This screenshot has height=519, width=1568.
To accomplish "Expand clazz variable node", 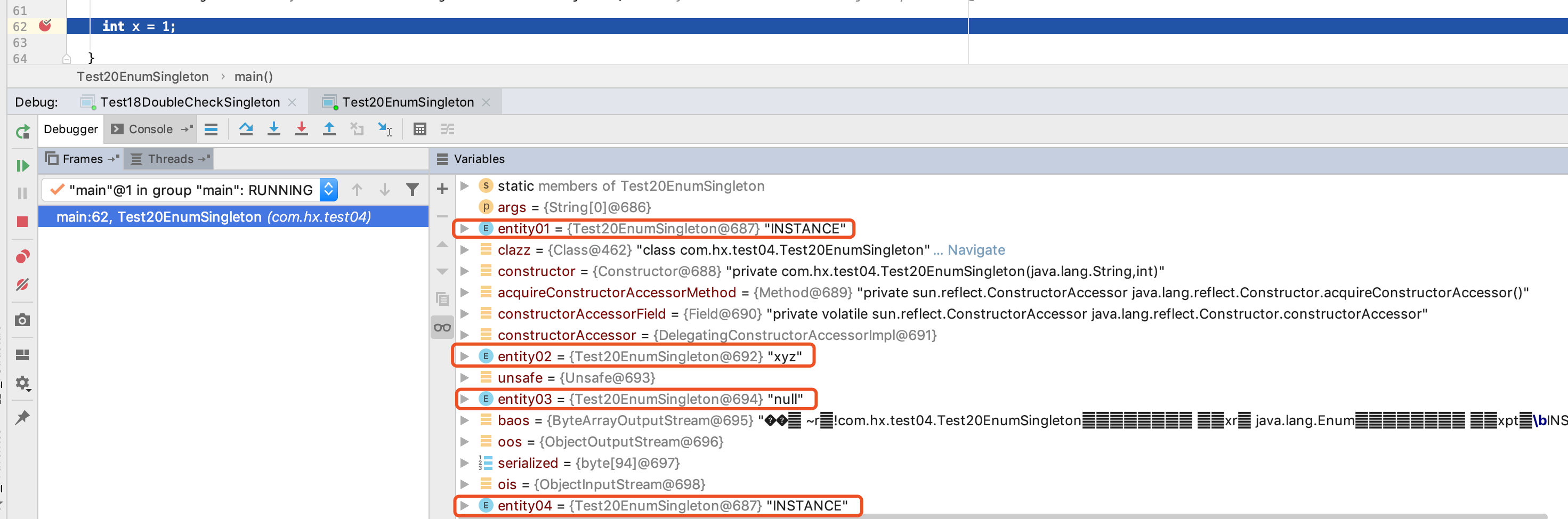I will coord(464,249).
